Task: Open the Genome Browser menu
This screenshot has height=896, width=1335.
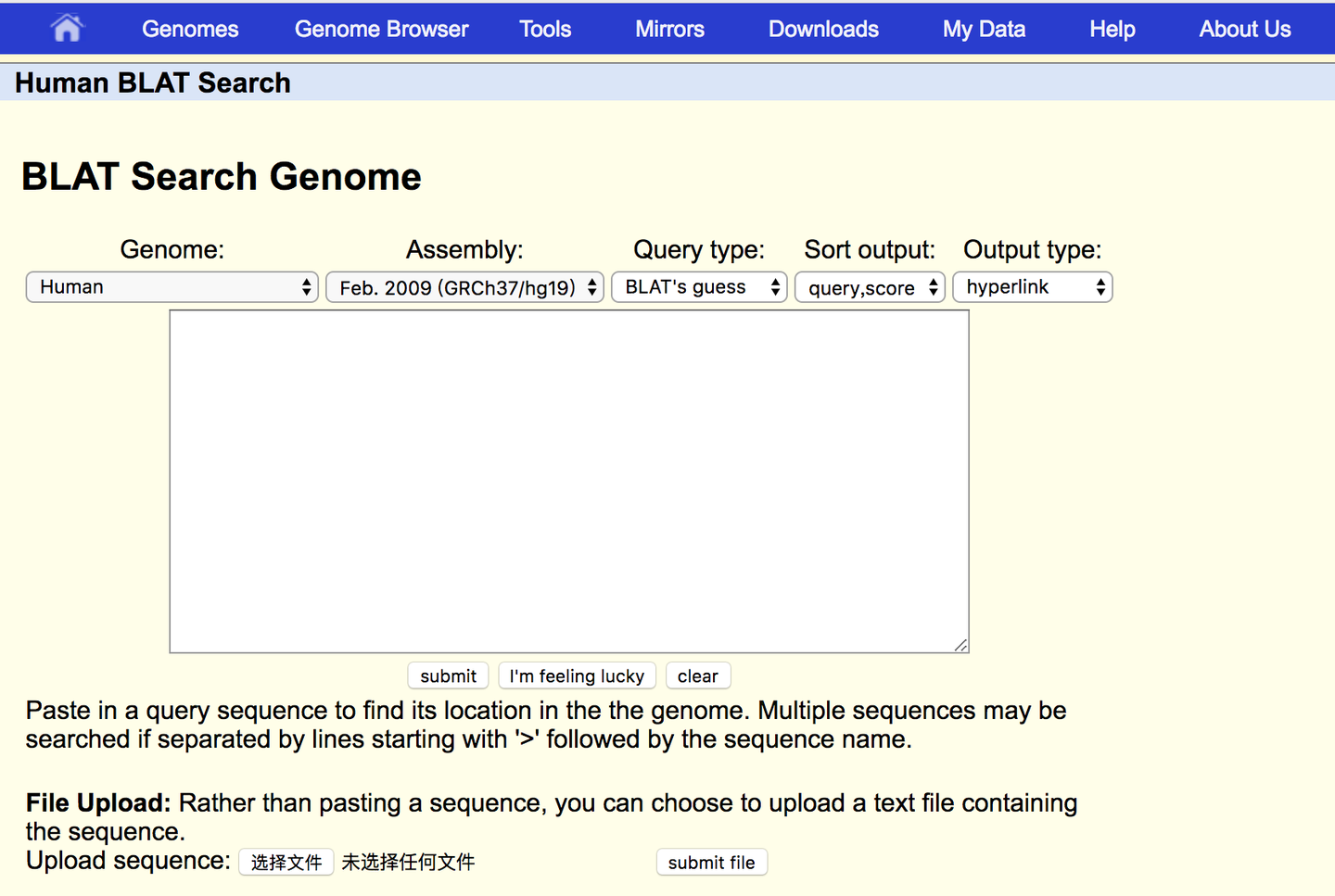Action: pos(381,29)
